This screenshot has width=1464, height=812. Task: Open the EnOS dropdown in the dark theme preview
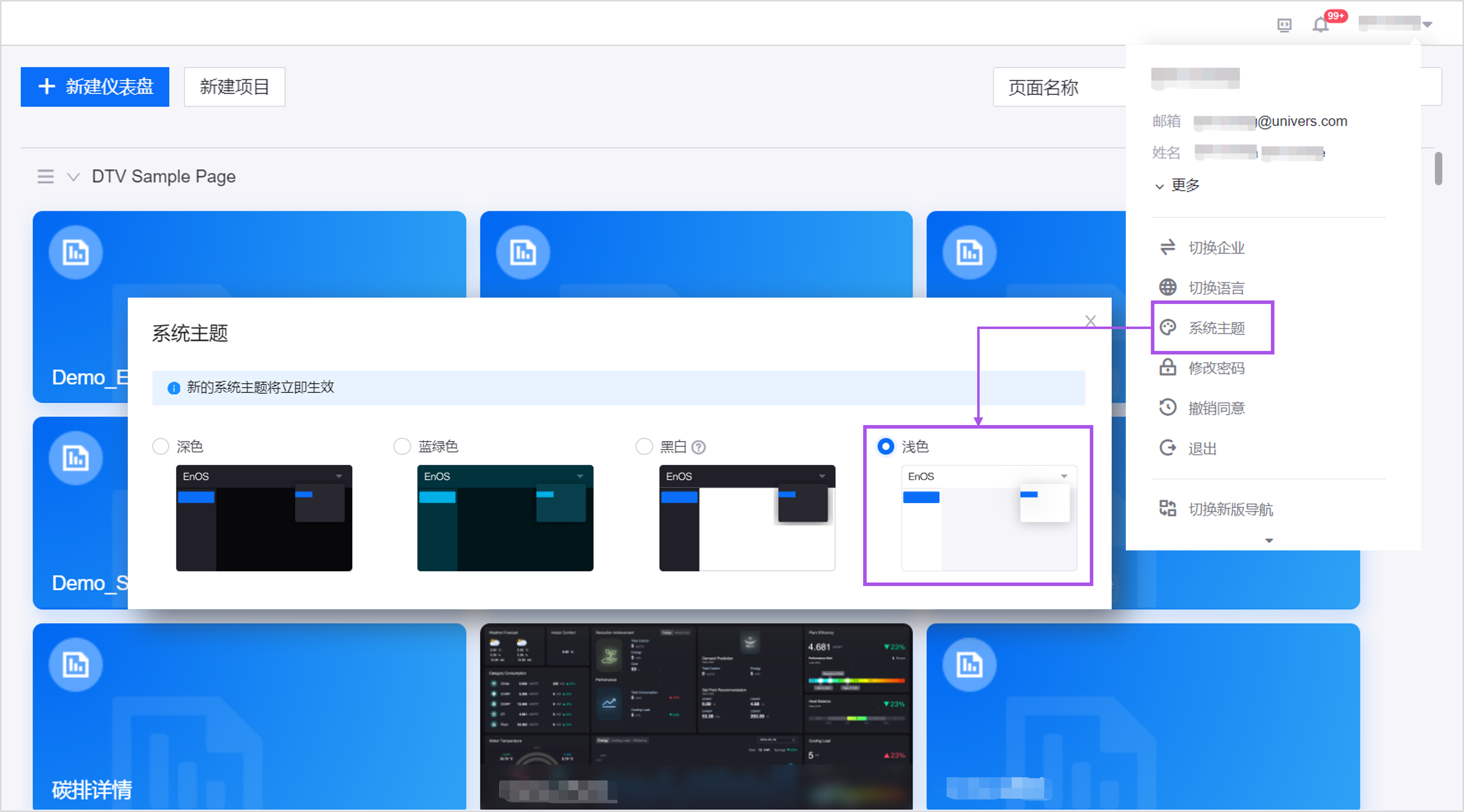[x=340, y=477]
